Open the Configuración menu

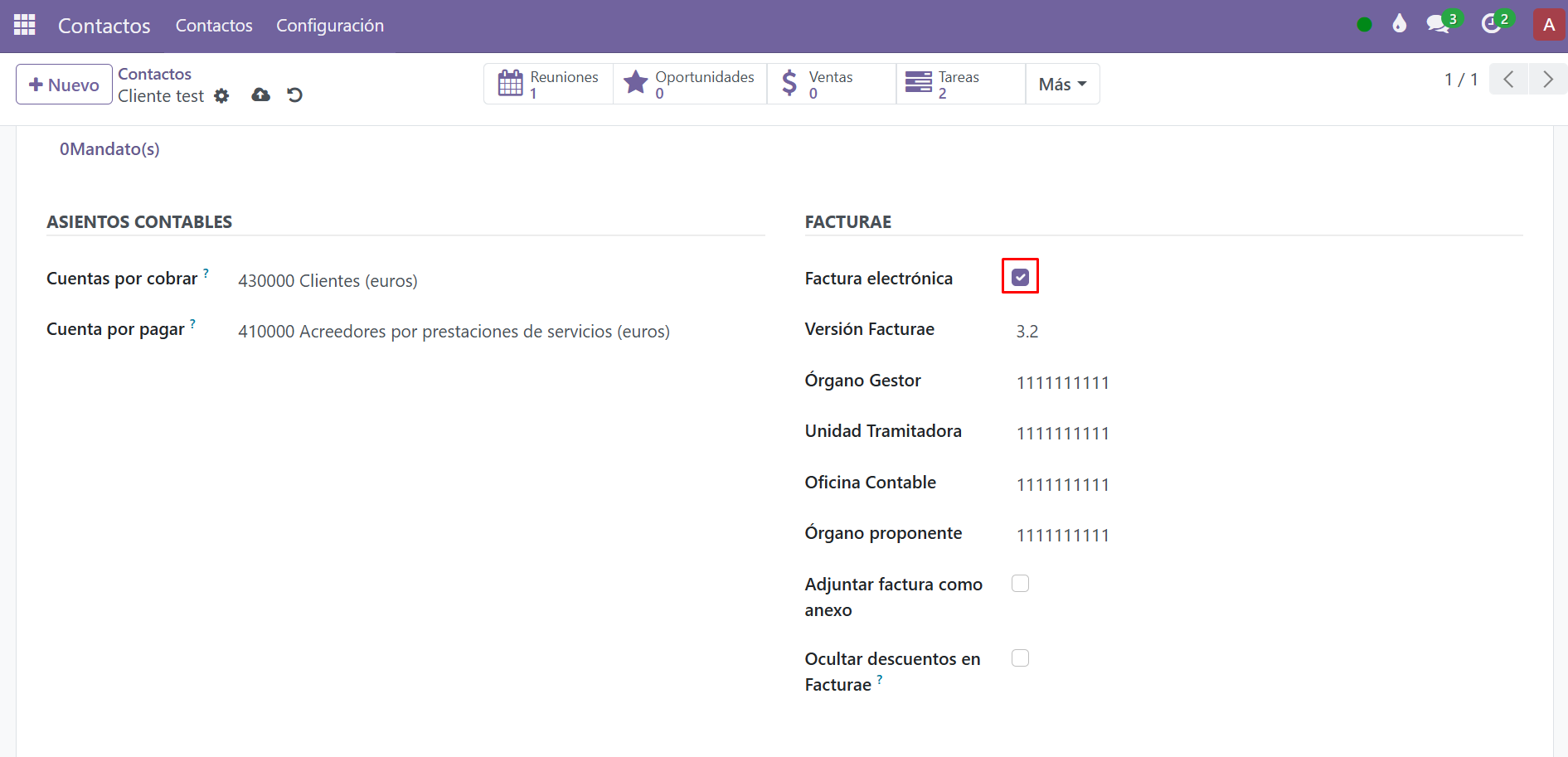click(x=330, y=26)
